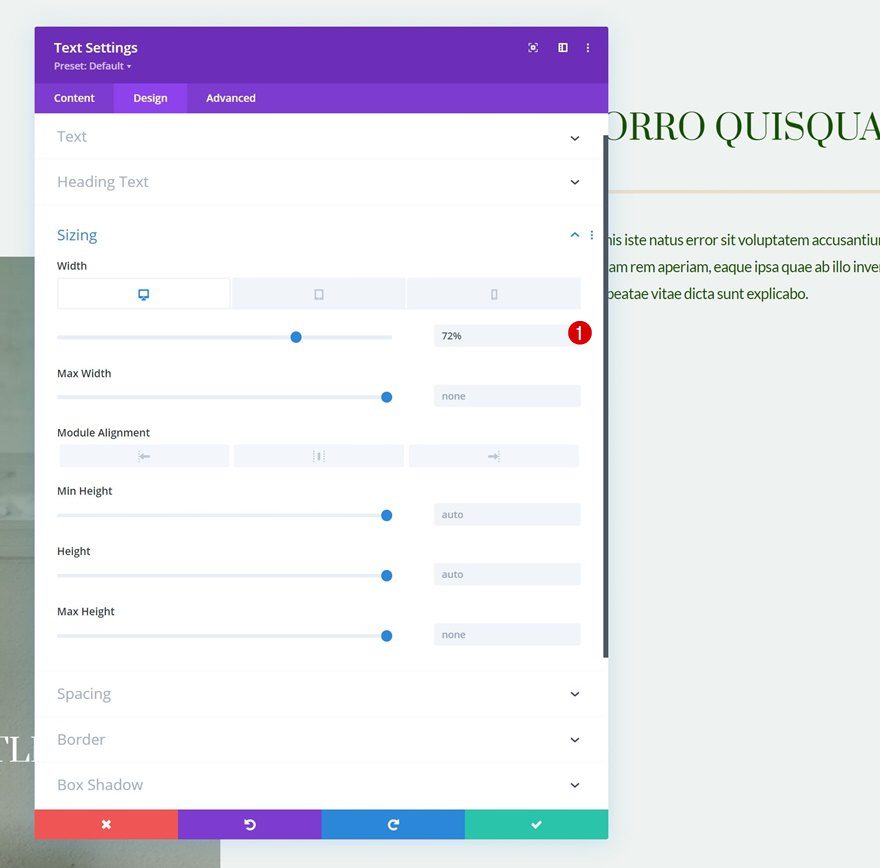
Task: Click the expand modal icon in the header
Action: (533, 47)
